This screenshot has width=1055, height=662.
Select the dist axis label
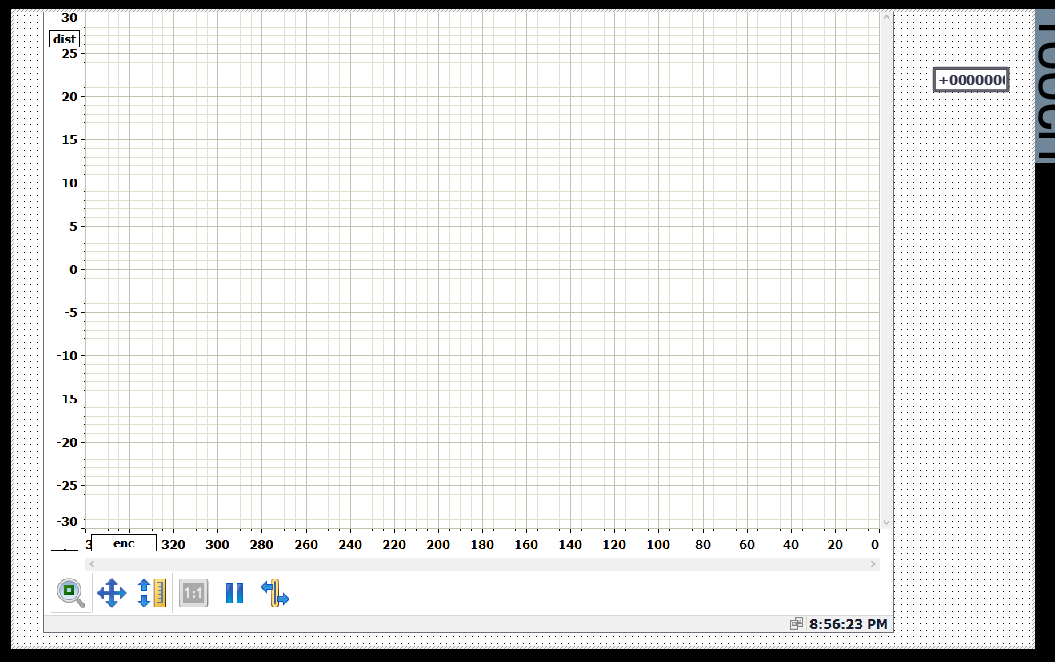[65, 39]
